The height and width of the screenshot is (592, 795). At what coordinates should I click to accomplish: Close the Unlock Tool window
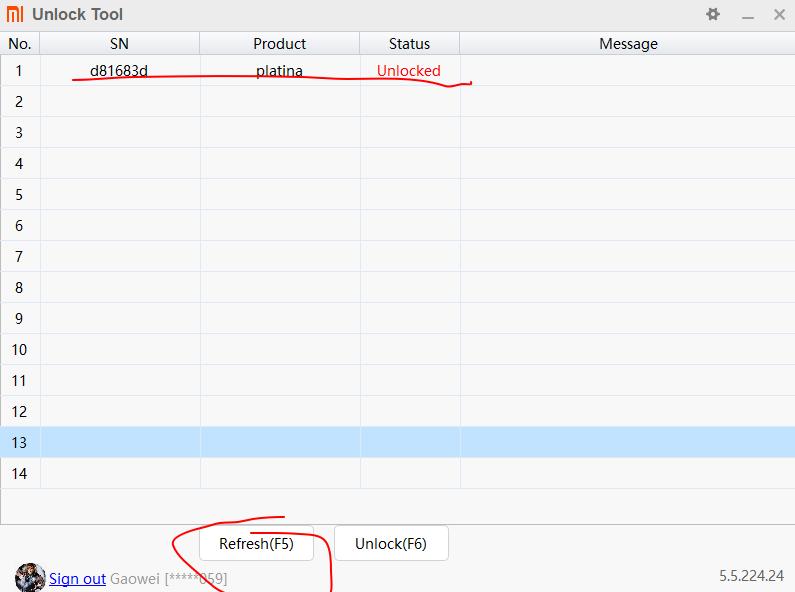click(x=779, y=15)
